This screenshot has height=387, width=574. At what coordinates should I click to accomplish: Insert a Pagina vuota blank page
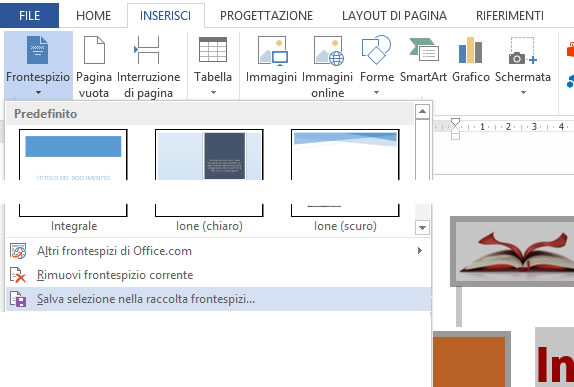pos(94,66)
